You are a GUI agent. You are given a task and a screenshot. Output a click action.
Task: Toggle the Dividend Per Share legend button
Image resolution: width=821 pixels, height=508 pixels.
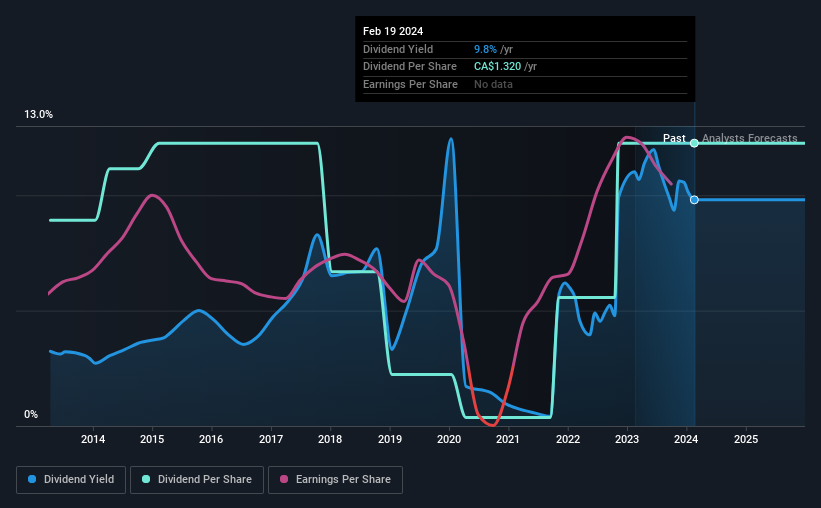pos(197,480)
